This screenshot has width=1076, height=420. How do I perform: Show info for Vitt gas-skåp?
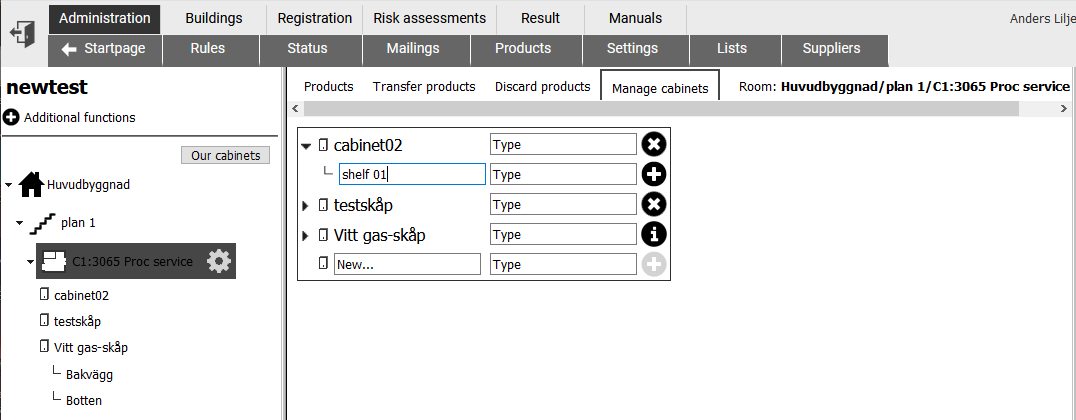pos(654,235)
